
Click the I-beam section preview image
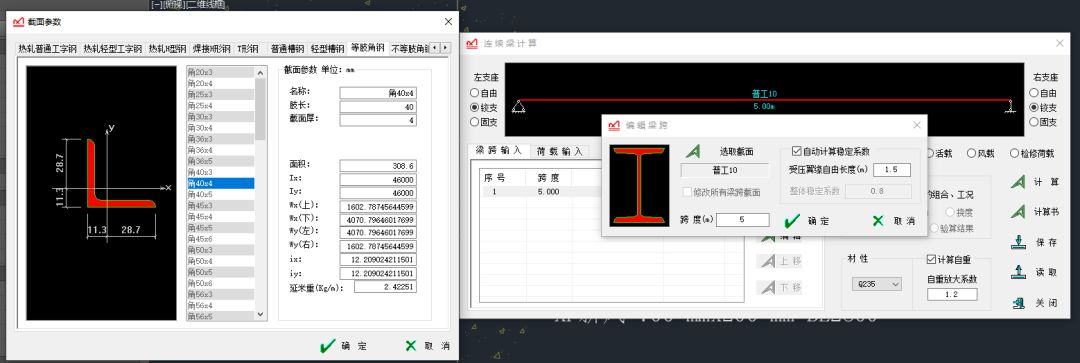(x=639, y=185)
